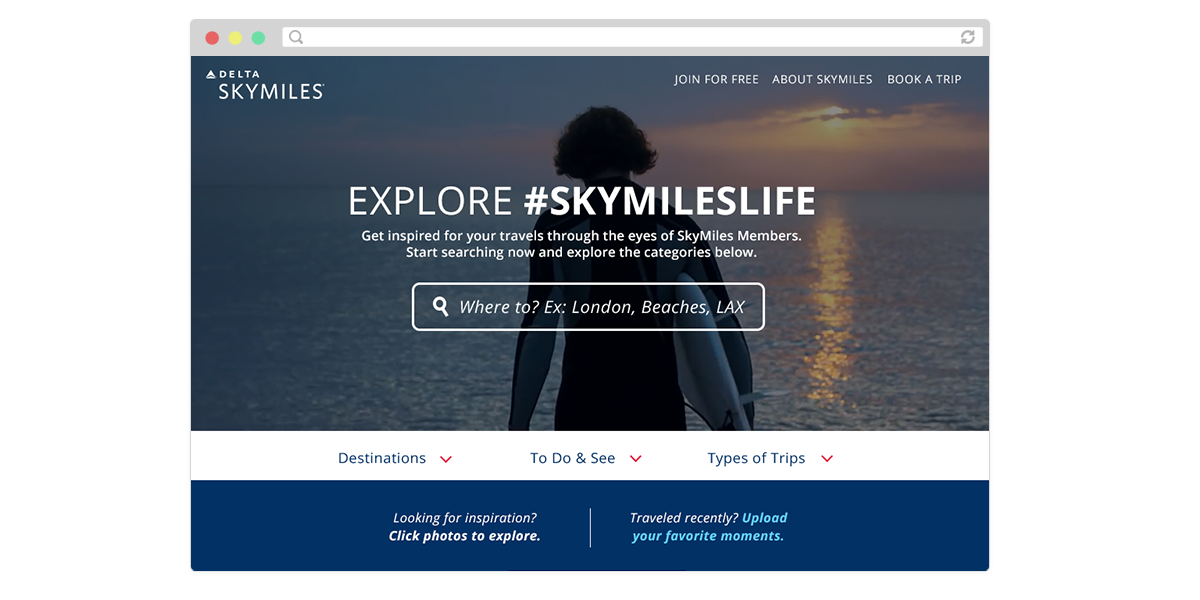Click the #SKYMILESLIFE headline text

669,201
